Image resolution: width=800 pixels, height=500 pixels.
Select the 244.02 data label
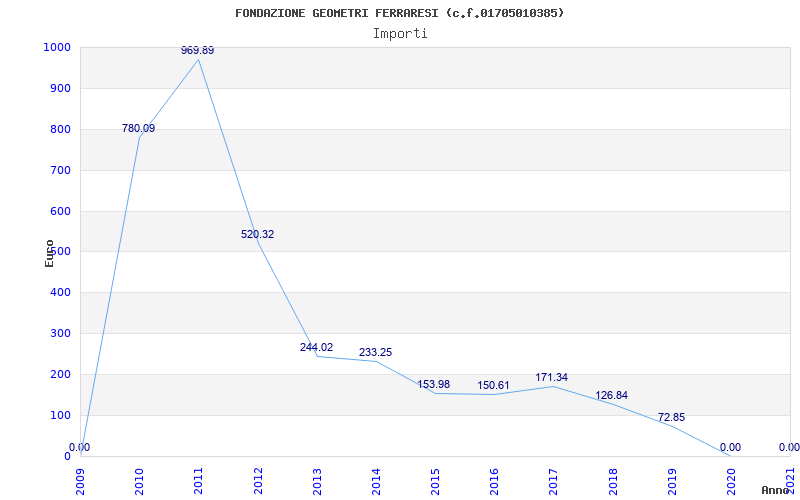tap(316, 347)
